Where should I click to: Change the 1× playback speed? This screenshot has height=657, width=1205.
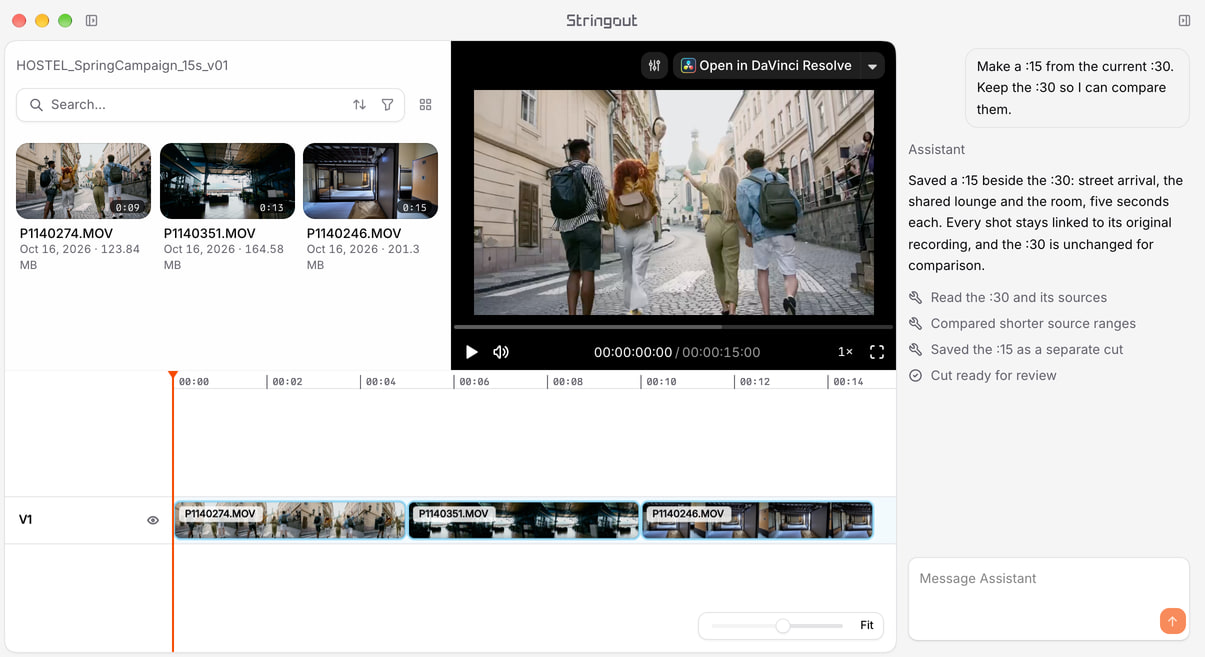point(845,352)
